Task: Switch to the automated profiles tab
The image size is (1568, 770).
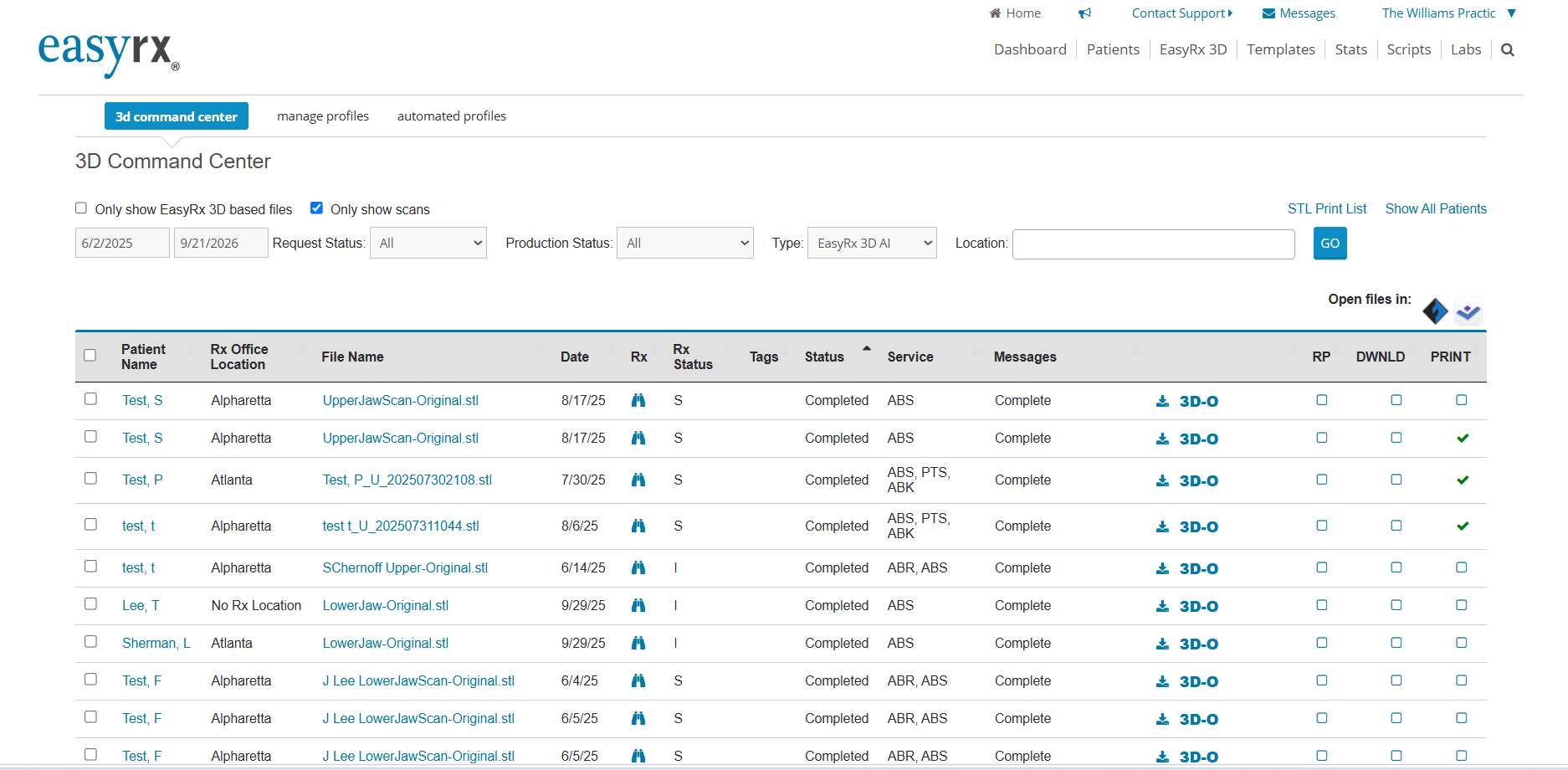Action: pyautogui.click(x=452, y=116)
